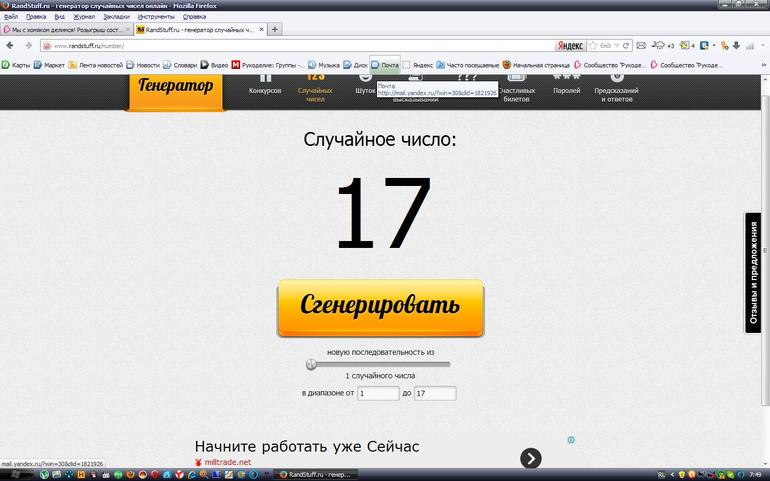This screenshot has width=770, height=481.
Task: Click the taskbar clock showing 7:49
Action: 756,475
